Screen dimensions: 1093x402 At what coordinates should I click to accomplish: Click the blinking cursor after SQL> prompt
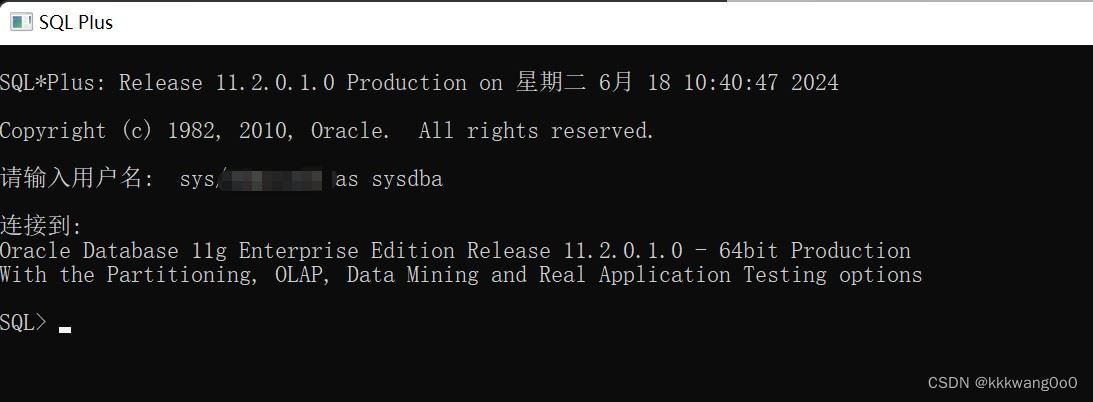65,328
